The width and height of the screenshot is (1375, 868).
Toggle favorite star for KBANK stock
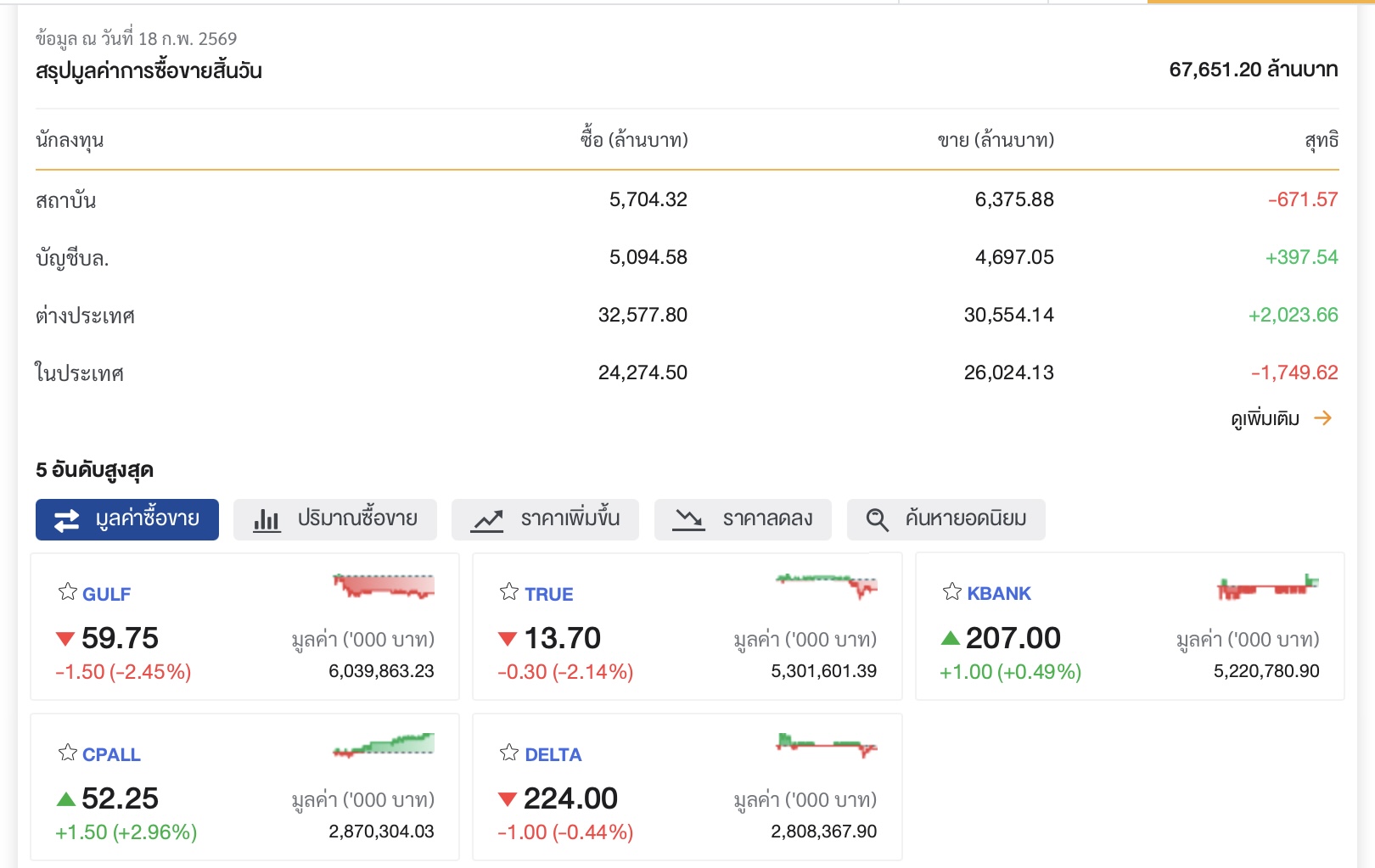tap(952, 592)
